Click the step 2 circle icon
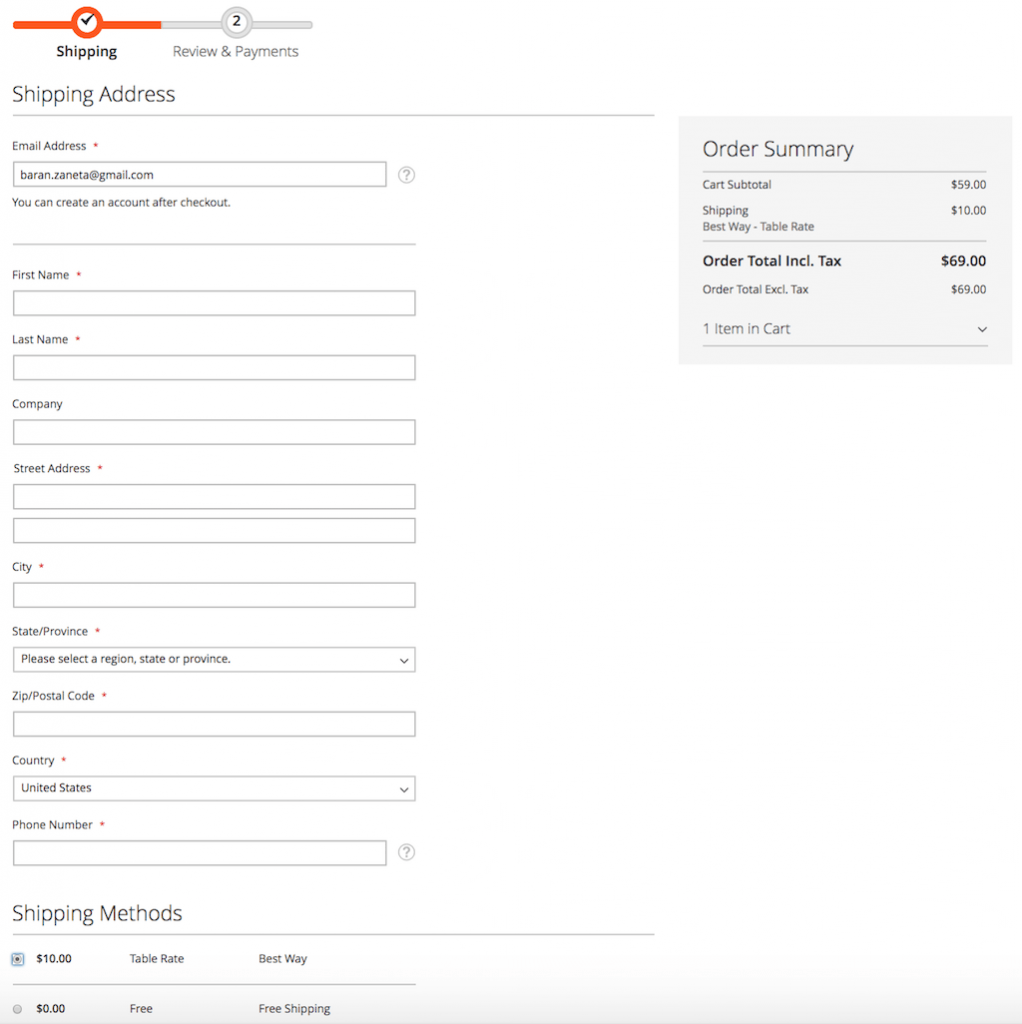Viewport: 1022px width, 1024px height. pos(236,21)
